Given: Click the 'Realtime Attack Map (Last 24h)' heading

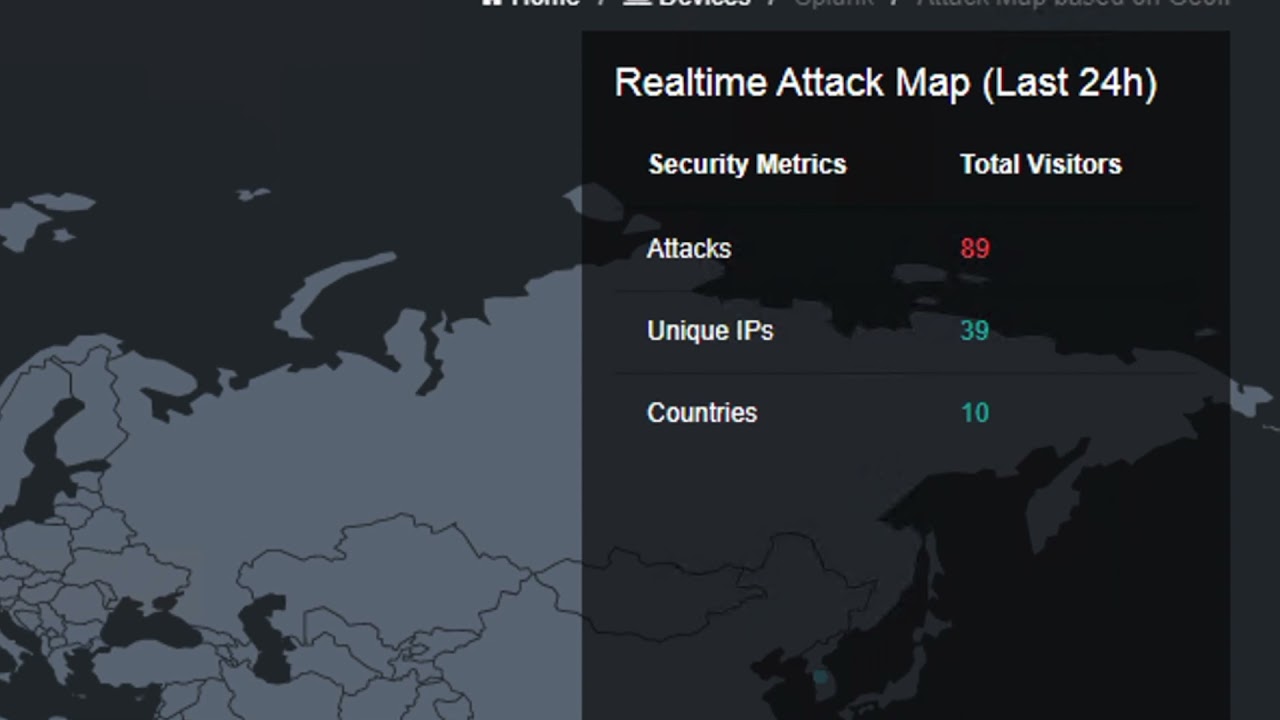Looking at the screenshot, I should click(x=886, y=83).
